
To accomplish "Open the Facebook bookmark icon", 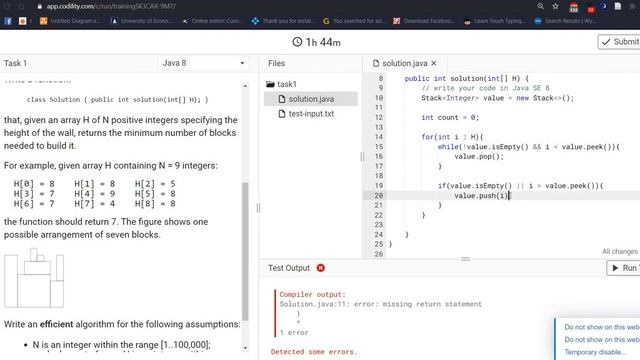I will (8, 21).
